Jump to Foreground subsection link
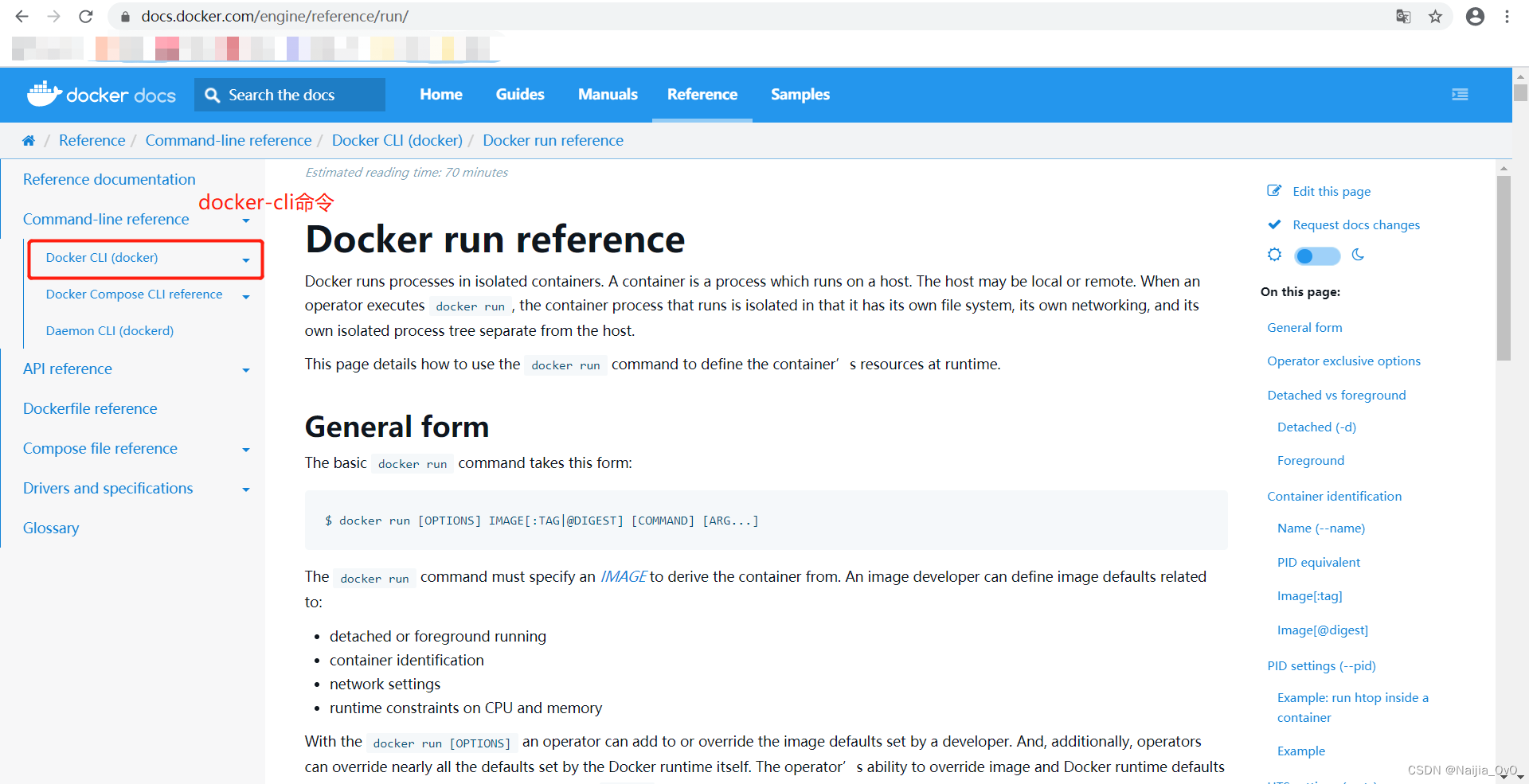This screenshot has height=784, width=1529. click(x=1311, y=460)
